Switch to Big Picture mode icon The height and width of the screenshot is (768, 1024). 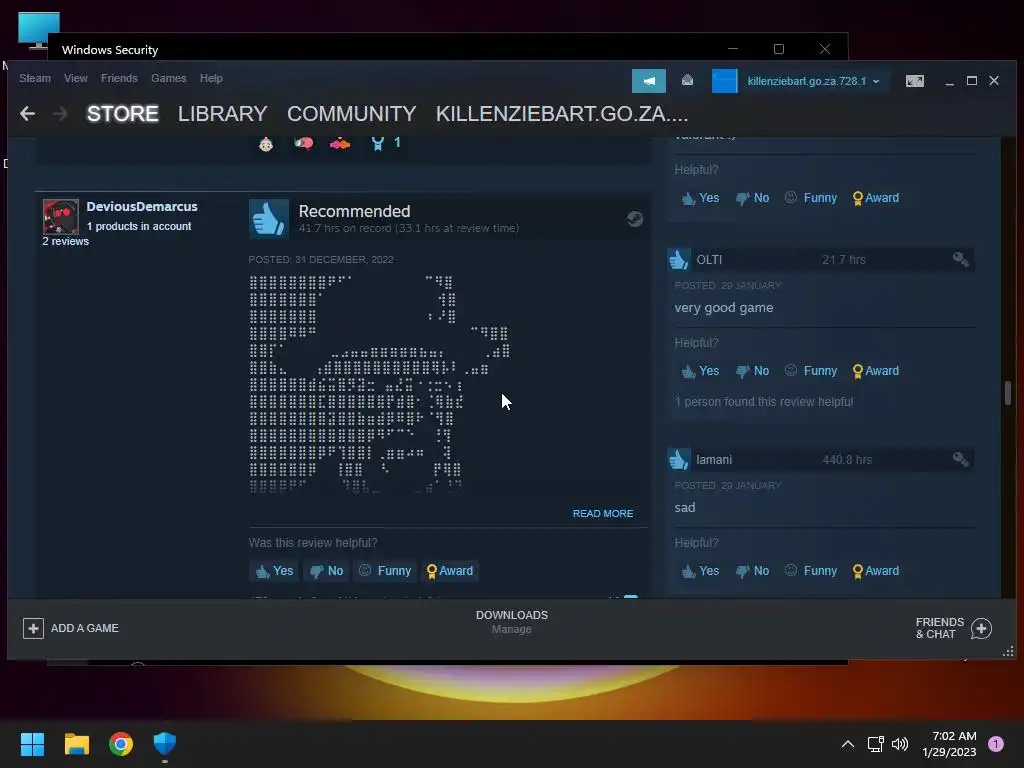[914, 81]
